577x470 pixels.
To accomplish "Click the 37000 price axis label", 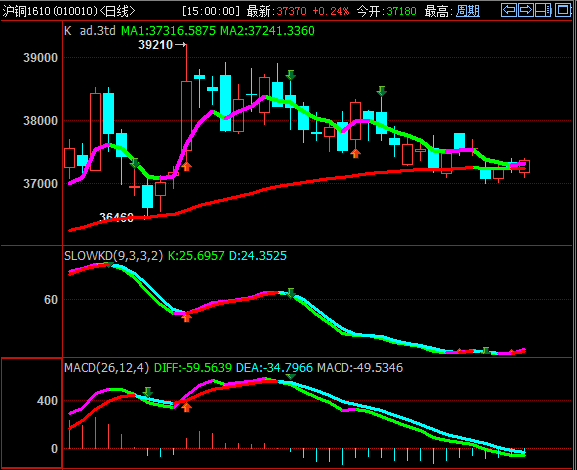I will [x=40, y=184].
